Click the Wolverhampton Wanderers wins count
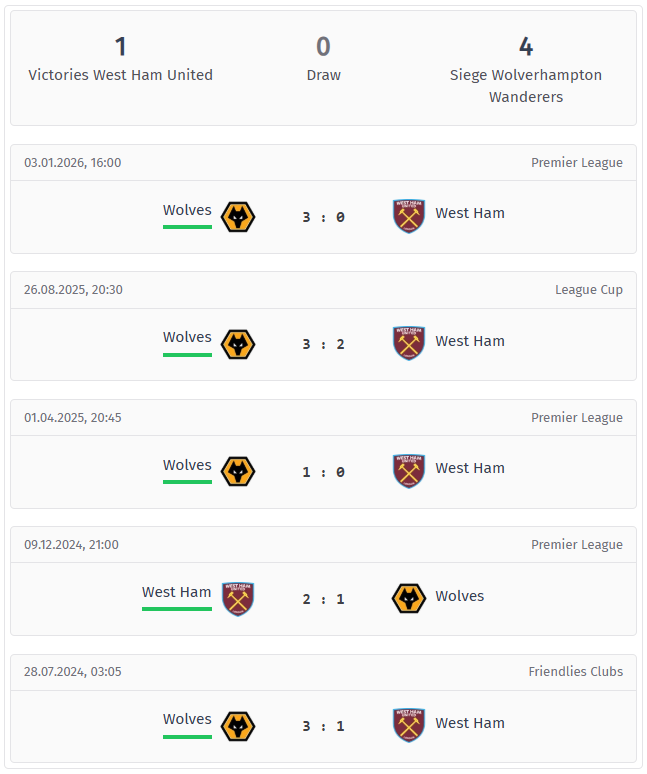Image resolution: width=647 pixels, height=774 pixels. (526, 47)
